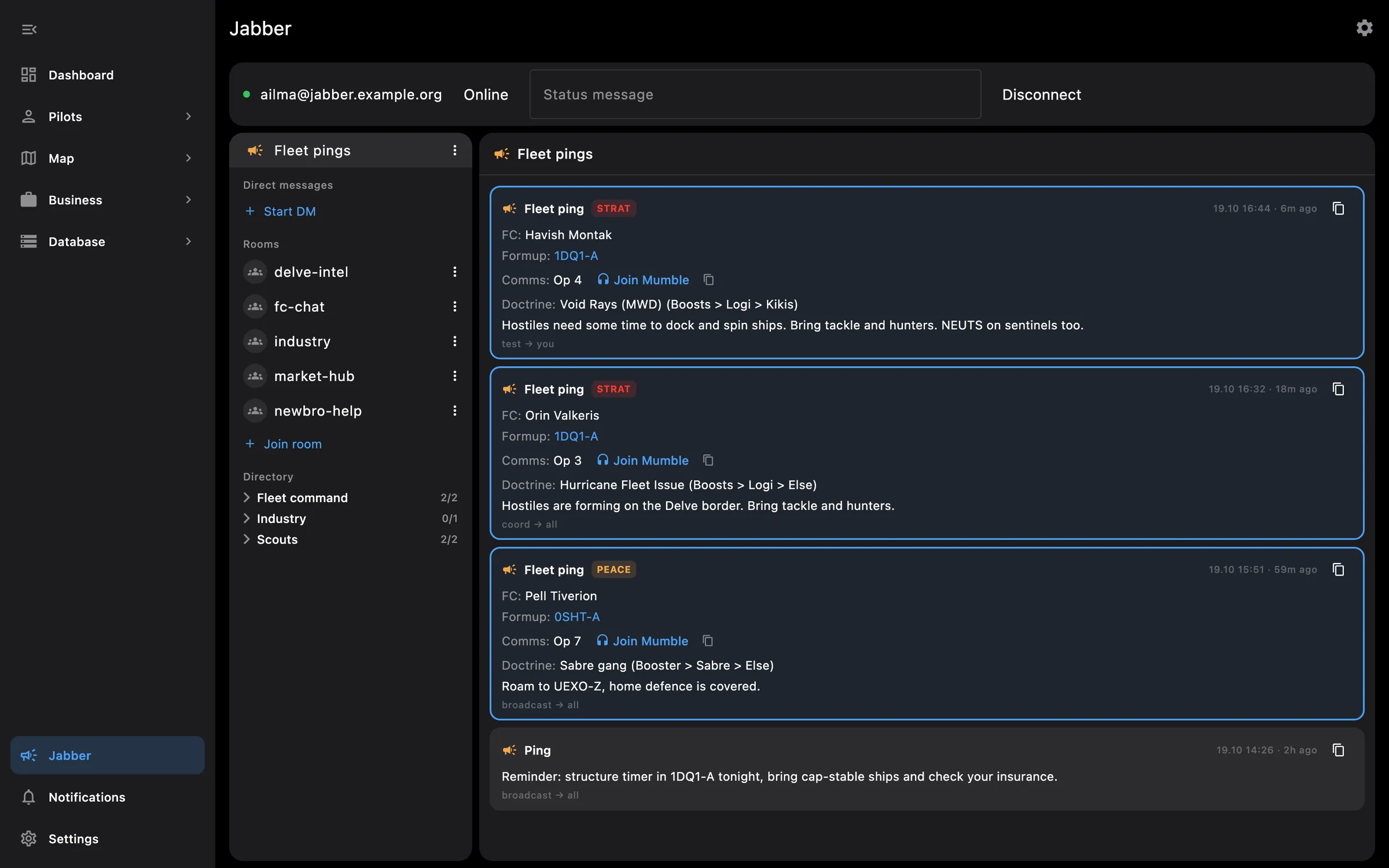Join Mumble for Op 4 comms
This screenshot has width=1389, height=868.
point(643,280)
